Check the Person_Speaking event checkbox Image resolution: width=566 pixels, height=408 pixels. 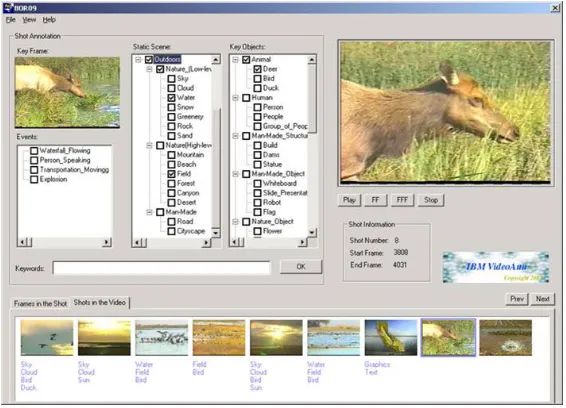34,160
